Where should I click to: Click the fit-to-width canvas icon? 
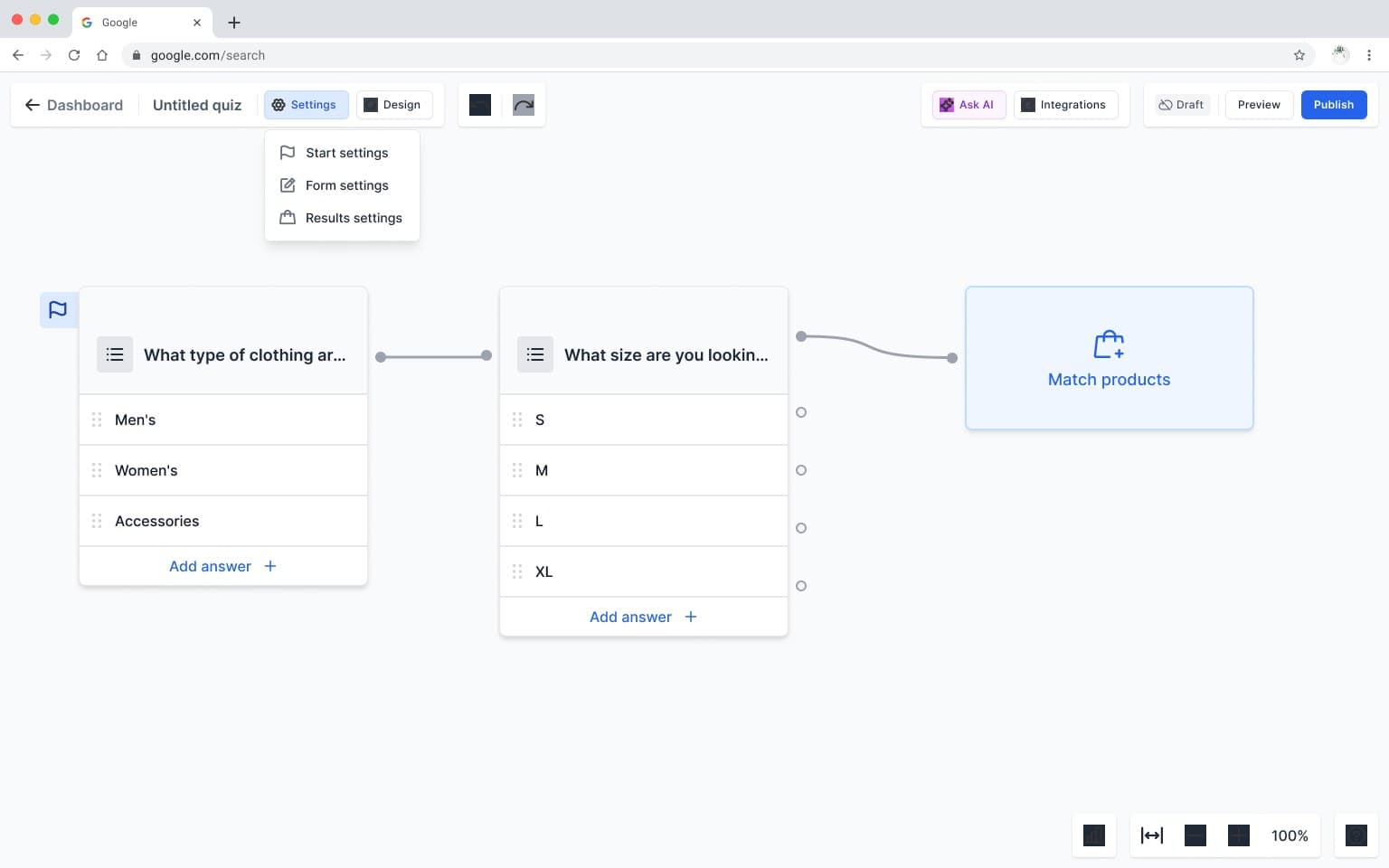pyautogui.click(x=1152, y=835)
